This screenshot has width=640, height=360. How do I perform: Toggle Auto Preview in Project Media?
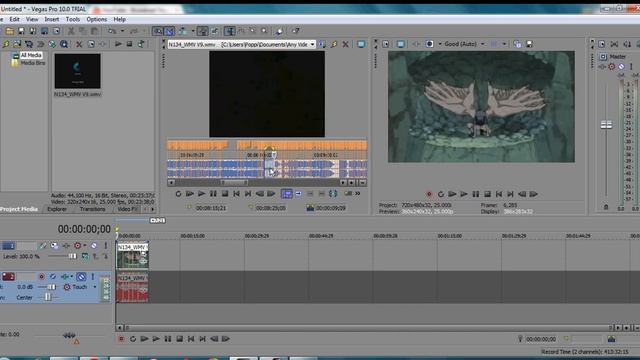point(141,44)
